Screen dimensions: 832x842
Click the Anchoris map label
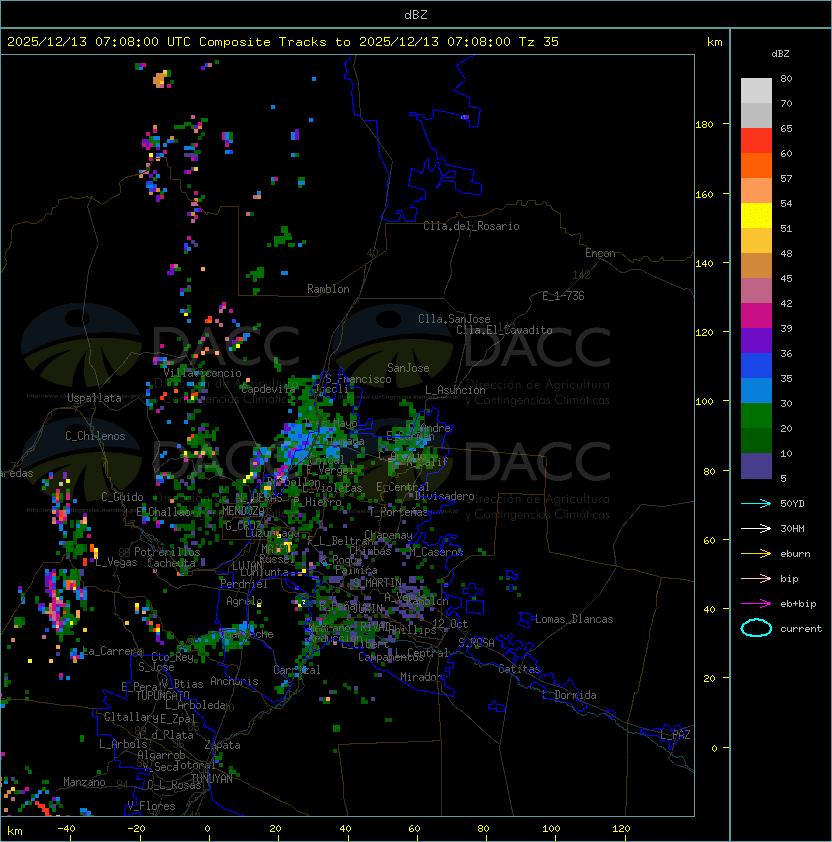(234, 681)
